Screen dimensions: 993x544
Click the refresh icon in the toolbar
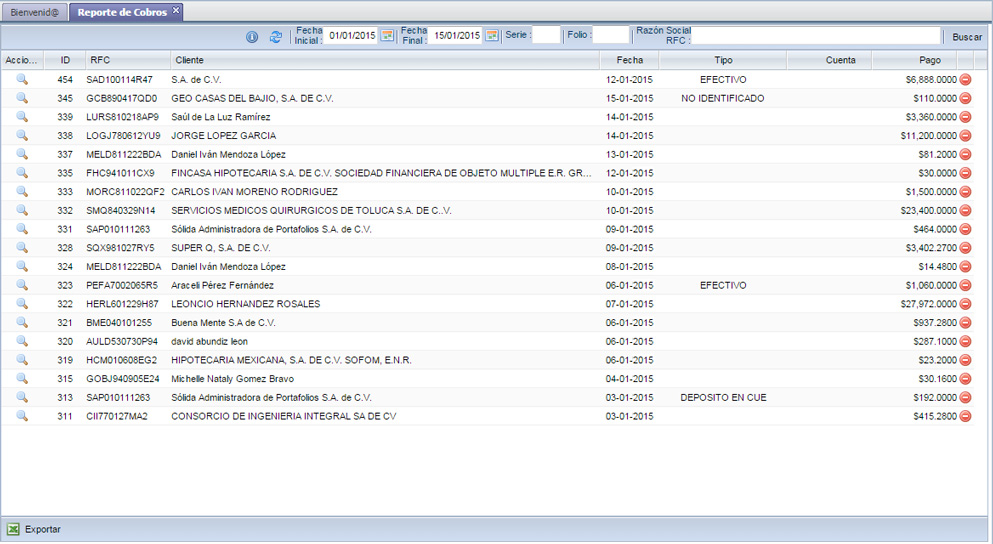point(275,37)
